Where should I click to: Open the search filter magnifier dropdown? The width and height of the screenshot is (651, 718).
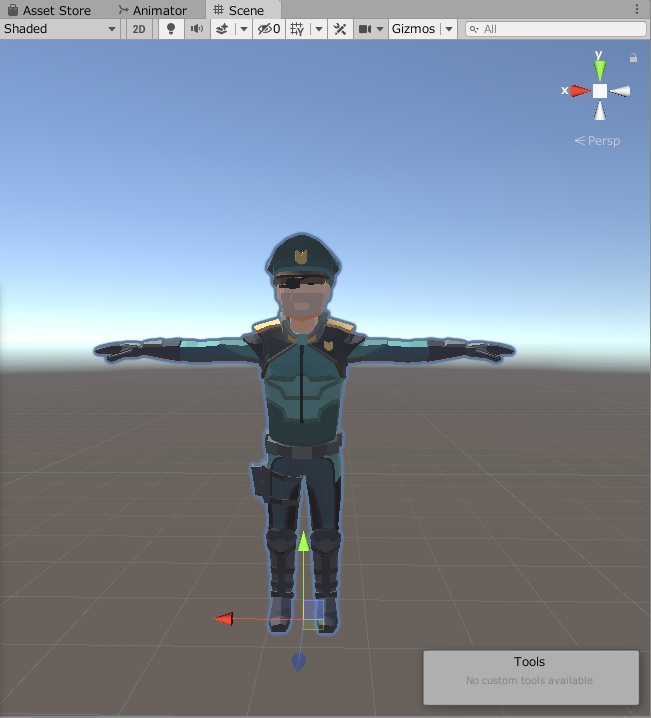point(474,29)
